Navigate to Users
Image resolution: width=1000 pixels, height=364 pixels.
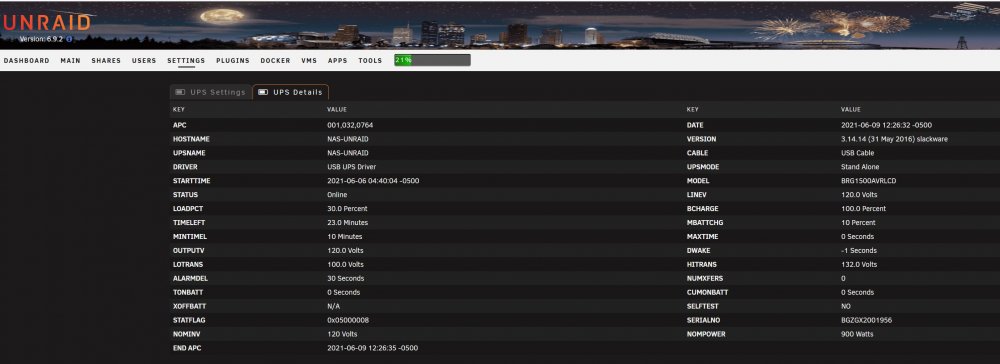tap(144, 61)
